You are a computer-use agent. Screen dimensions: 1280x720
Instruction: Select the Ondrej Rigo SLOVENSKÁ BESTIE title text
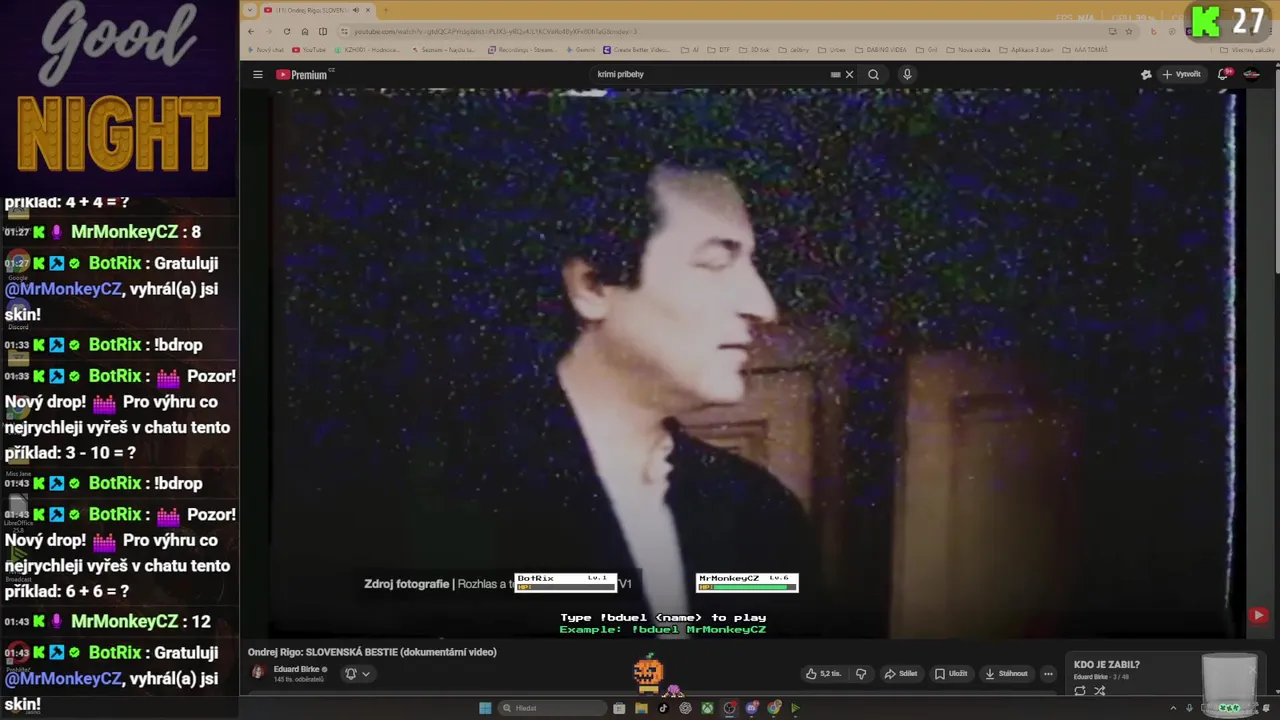pyautogui.click(x=372, y=652)
